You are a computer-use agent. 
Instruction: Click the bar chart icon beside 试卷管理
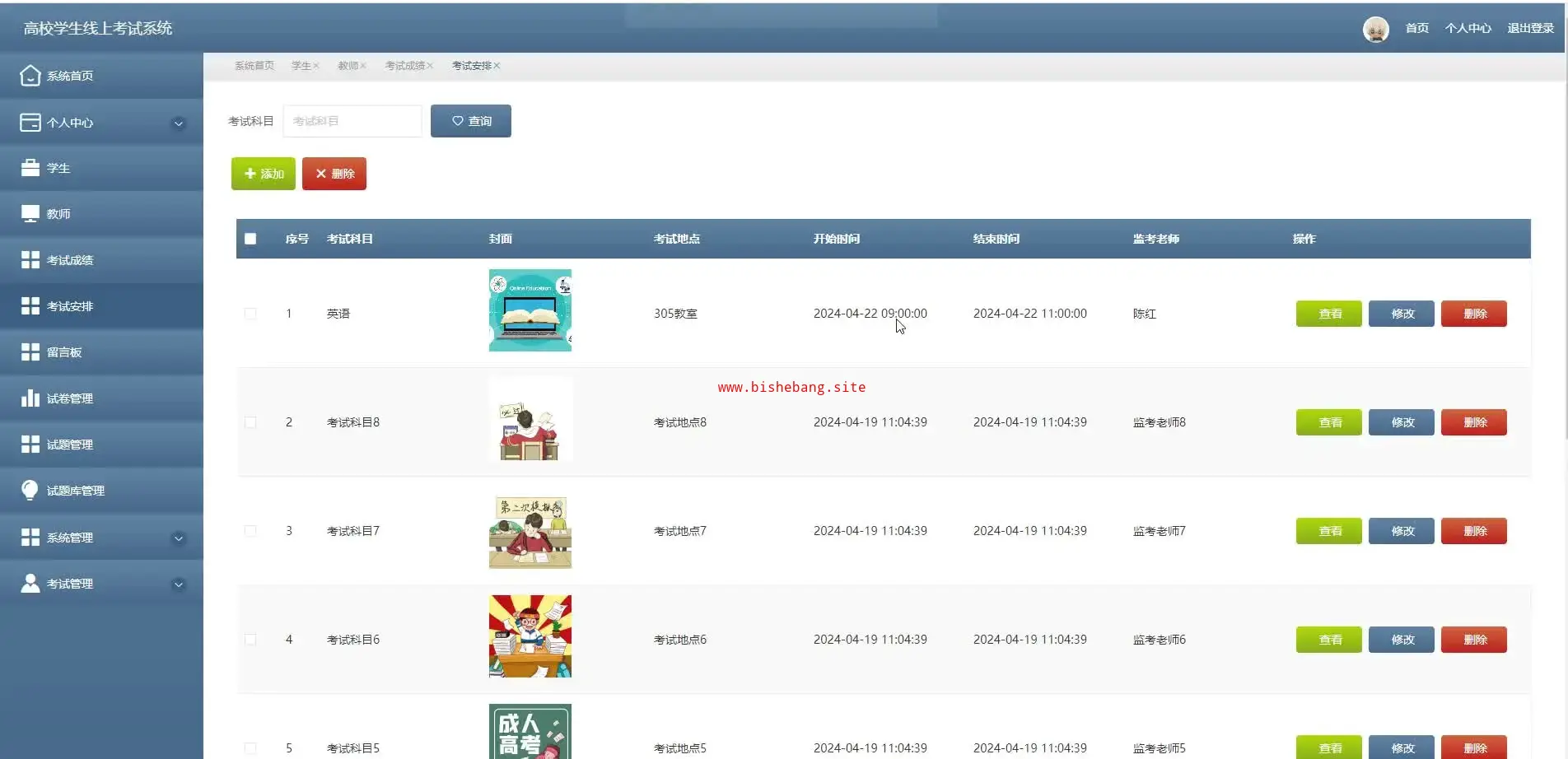click(x=30, y=398)
